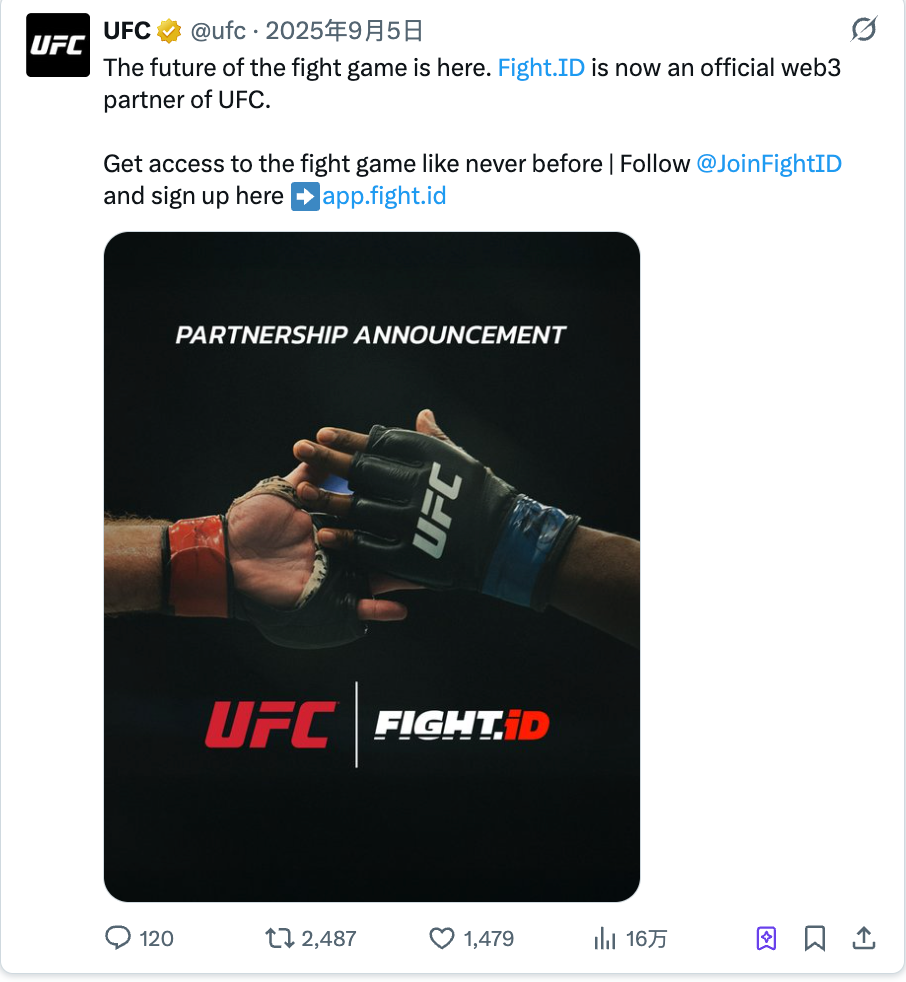The width and height of the screenshot is (906, 982).
Task: Open view analytics bar chart icon
Action: coord(604,938)
